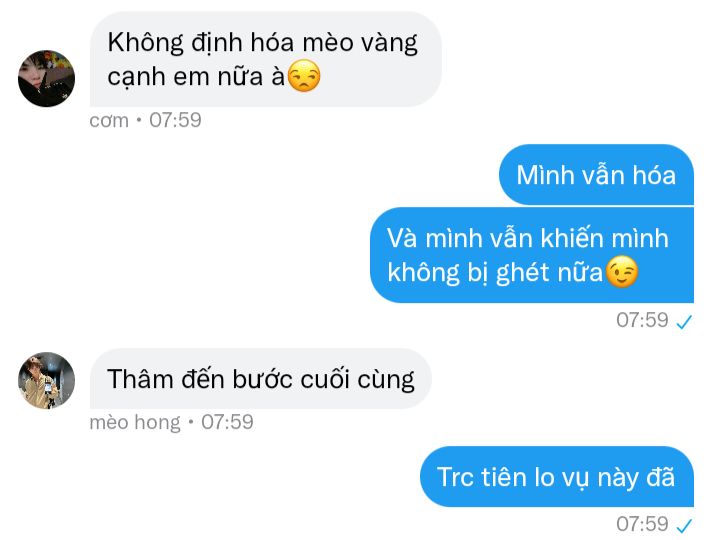Screen dimensions: 720x540
Task: Click read checkmark under 'Trc tiên lo vụ này đã'
Action: pyautogui.click(x=684, y=526)
